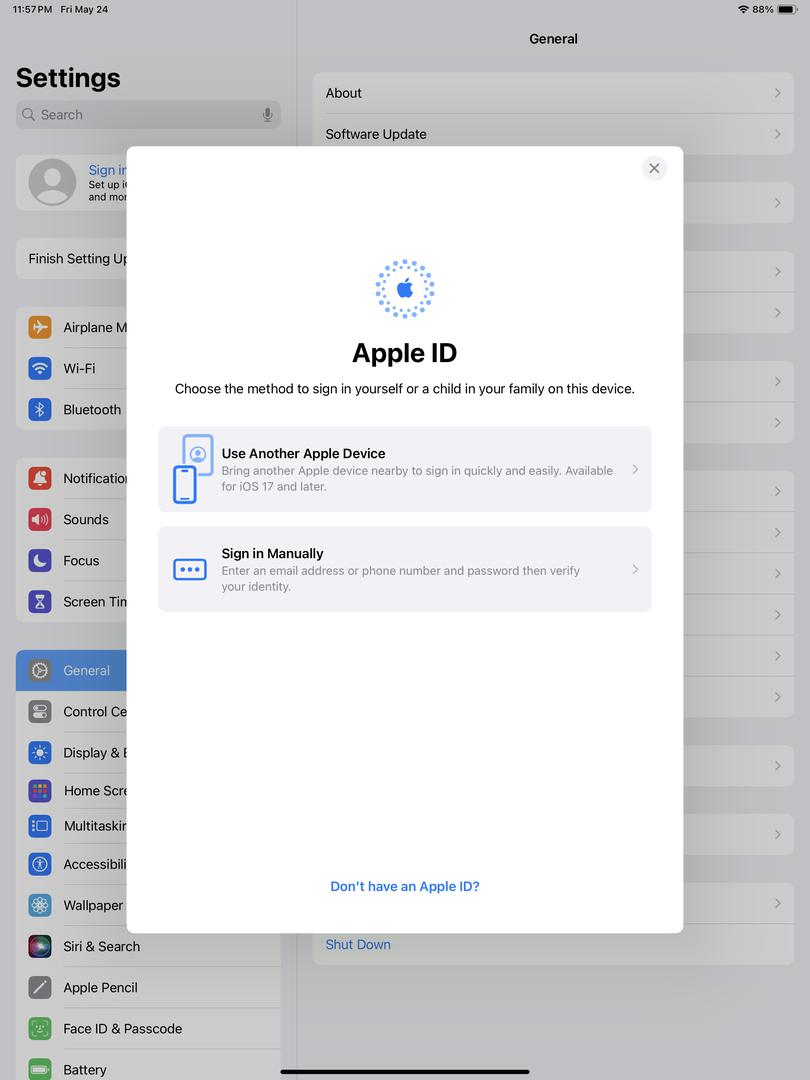
Task: Open Home Screen grid icon
Action: (40, 791)
